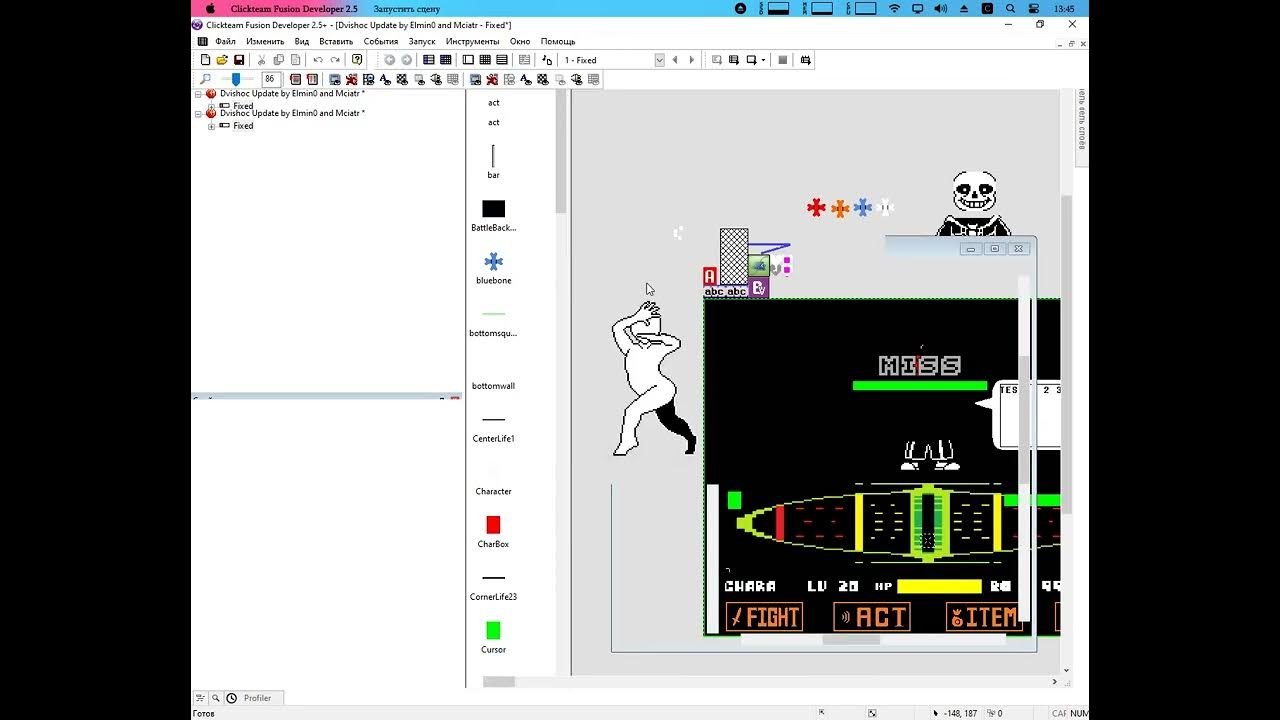Open Control Center toggles icon in menu bar
1280x720 pixels.
pyautogui.click(x=1033, y=8)
